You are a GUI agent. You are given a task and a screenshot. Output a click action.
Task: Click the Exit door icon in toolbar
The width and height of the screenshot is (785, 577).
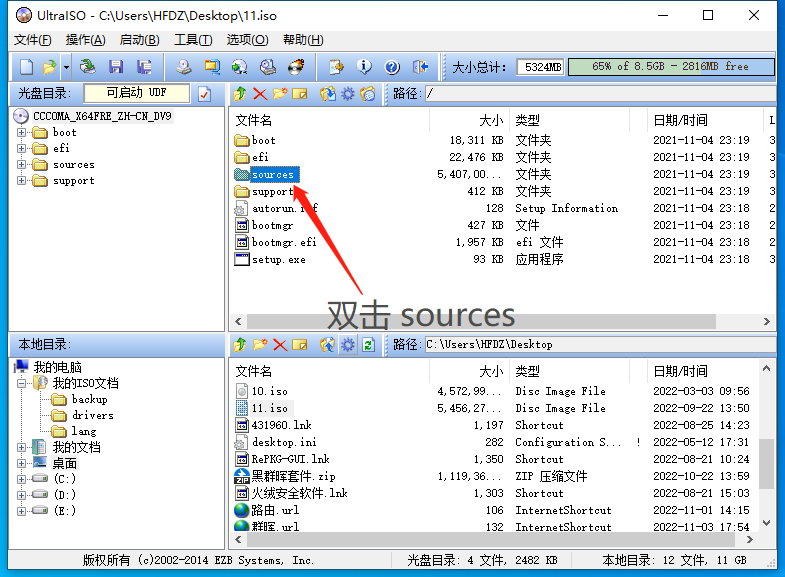[421, 67]
